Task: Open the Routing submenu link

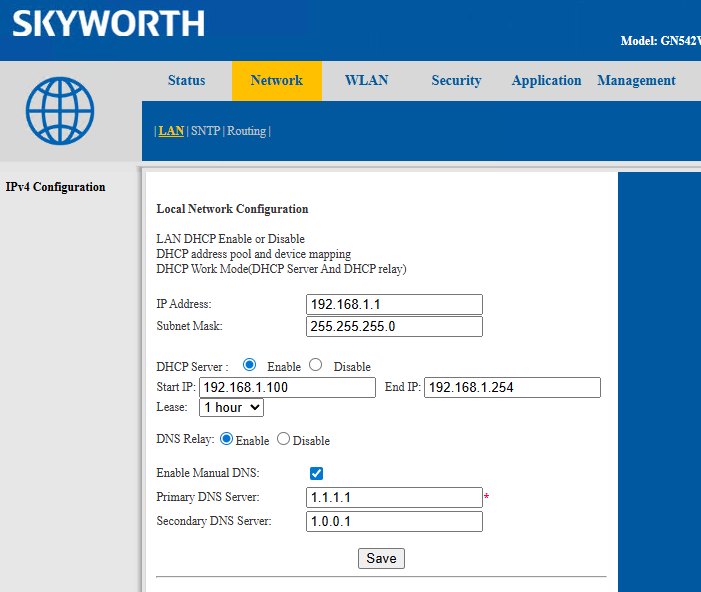Action: [x=246, y=131]
